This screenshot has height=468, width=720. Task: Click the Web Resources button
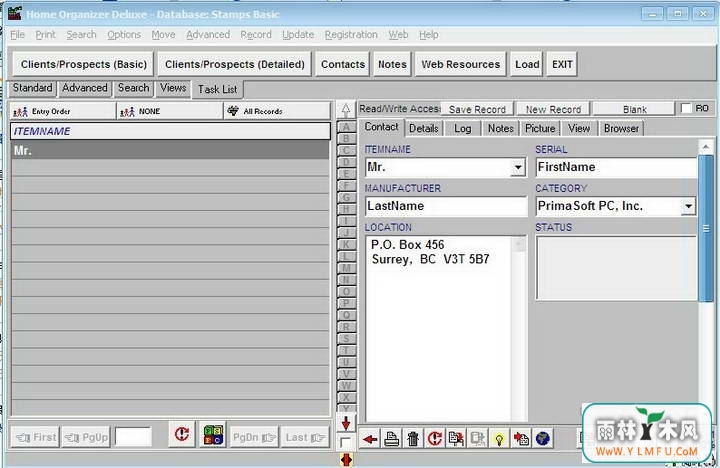tap(461, 64)
